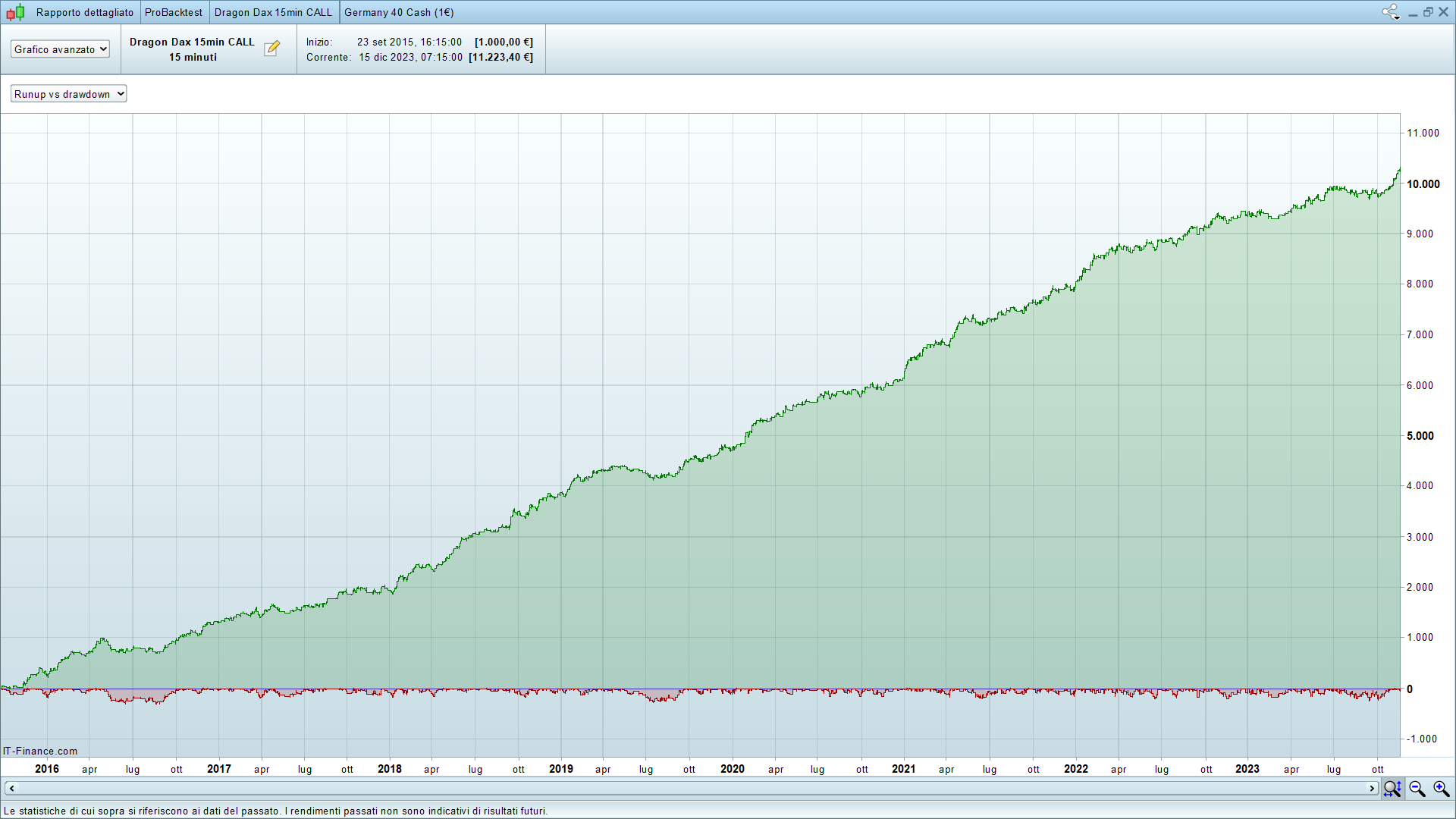The width and height of the screenshot is (1456, 819).
Task: Click the zoom out magnifier icon
Action: (1417, 789)
